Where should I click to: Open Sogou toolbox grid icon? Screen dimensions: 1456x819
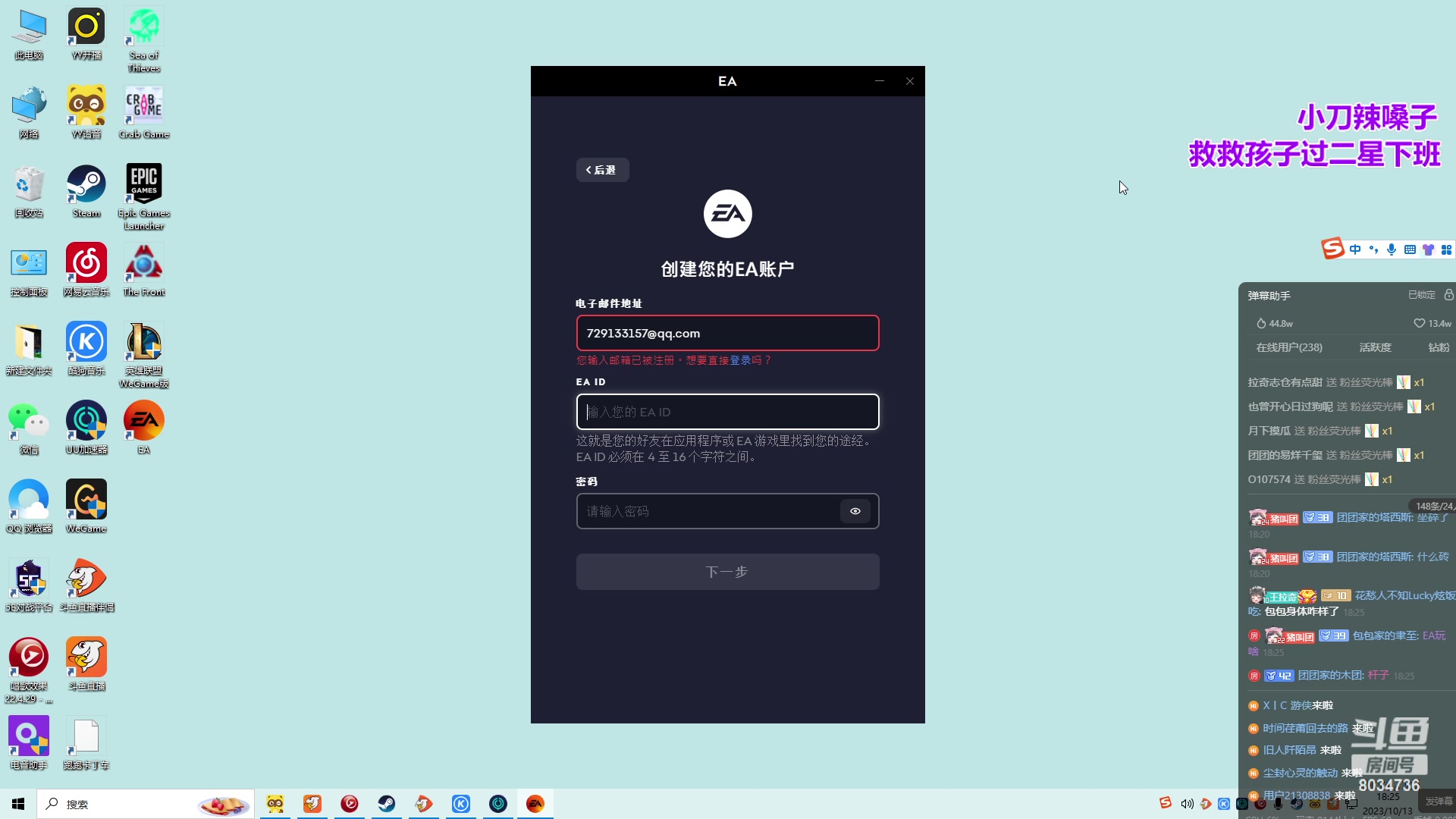pyautogui.click(x=1446, y=249)
